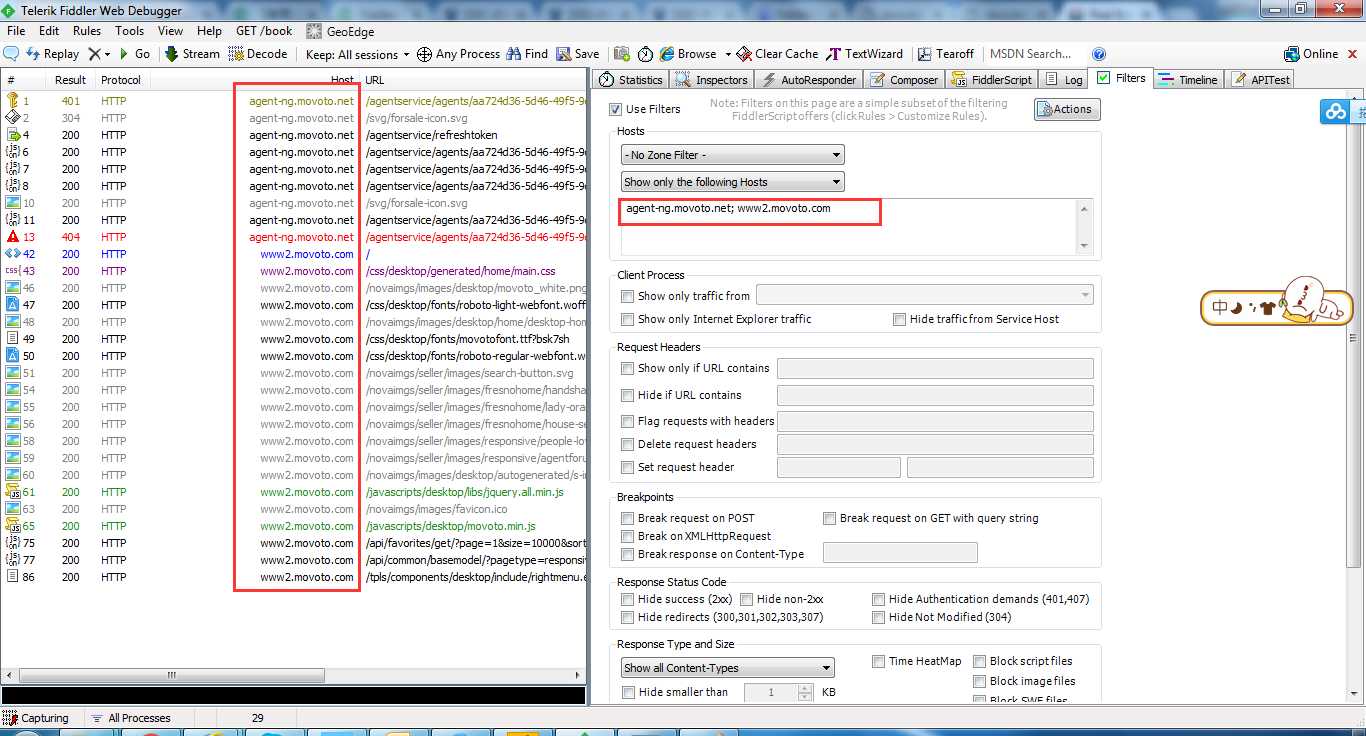Open the File menu

coord(16,31)
